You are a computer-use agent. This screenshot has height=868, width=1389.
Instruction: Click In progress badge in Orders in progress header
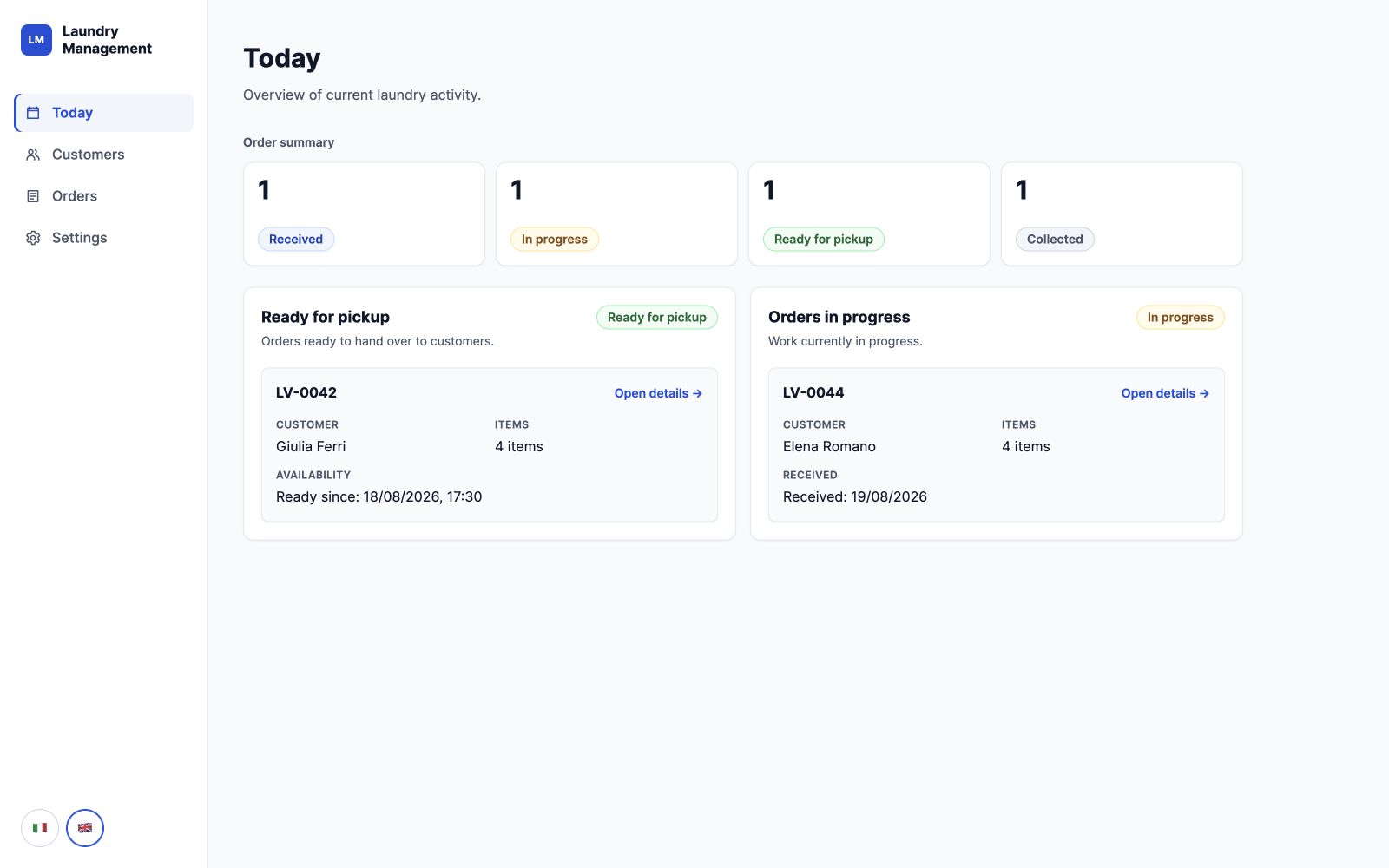(1181, 318)
